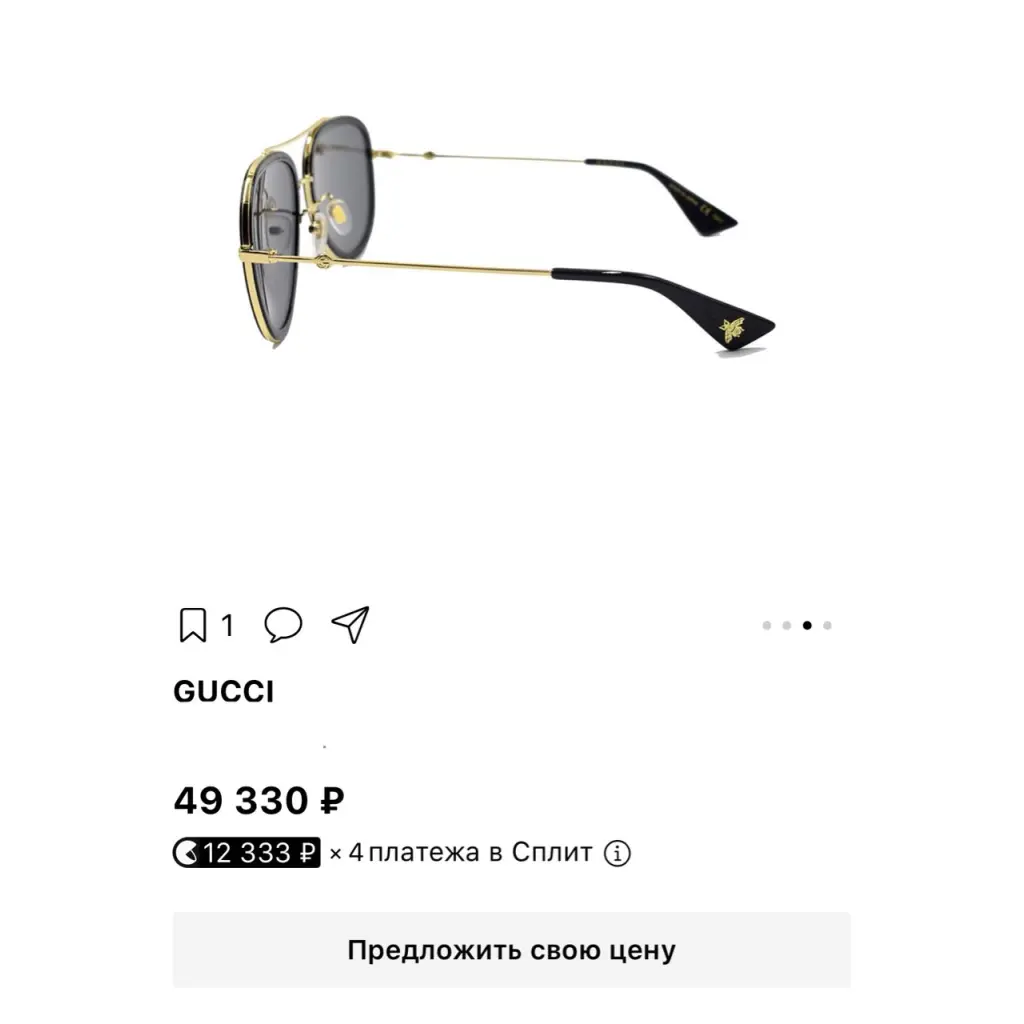This screenshot has width=1024, height=1024.
Task: Select the active third pagination dot
Action: 807,626
